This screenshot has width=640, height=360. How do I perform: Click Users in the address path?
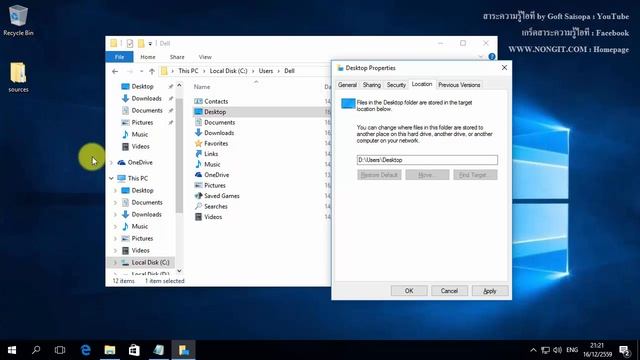266,71
